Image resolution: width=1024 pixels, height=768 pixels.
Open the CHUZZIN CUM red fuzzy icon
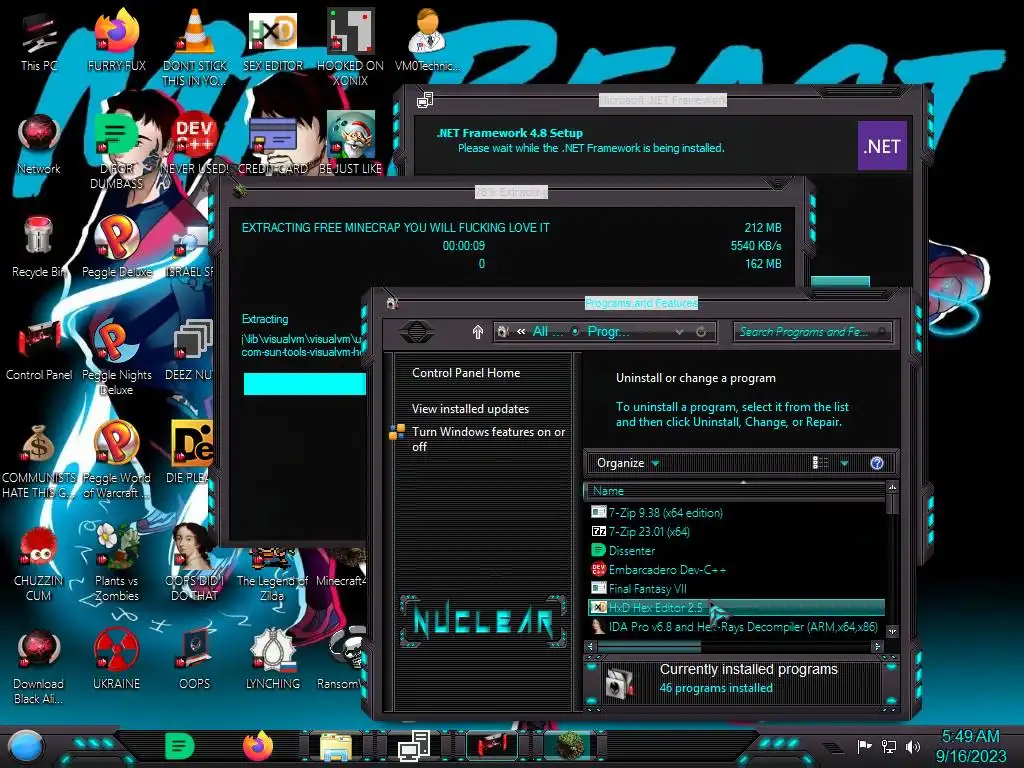[39, 564]
